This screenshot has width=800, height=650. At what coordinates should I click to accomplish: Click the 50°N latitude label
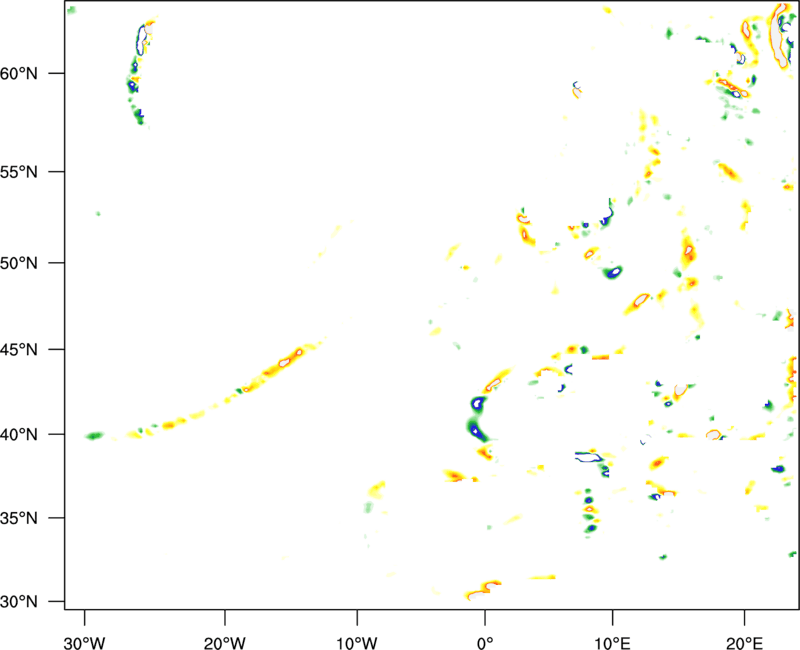[19, 263]
